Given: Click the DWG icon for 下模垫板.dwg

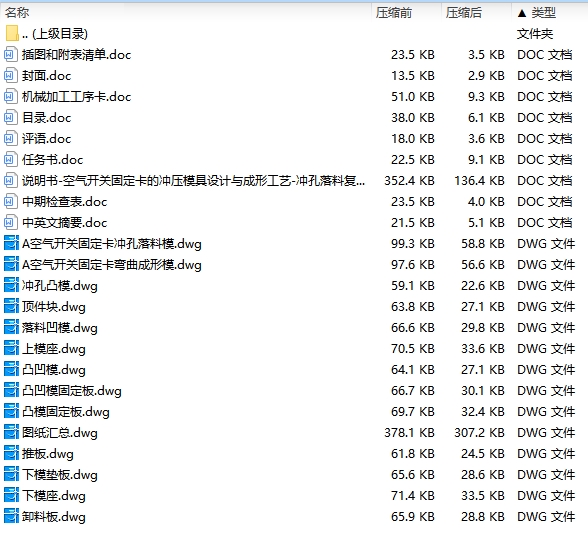Looking at the screenshot, I should (x=11, y=474).
